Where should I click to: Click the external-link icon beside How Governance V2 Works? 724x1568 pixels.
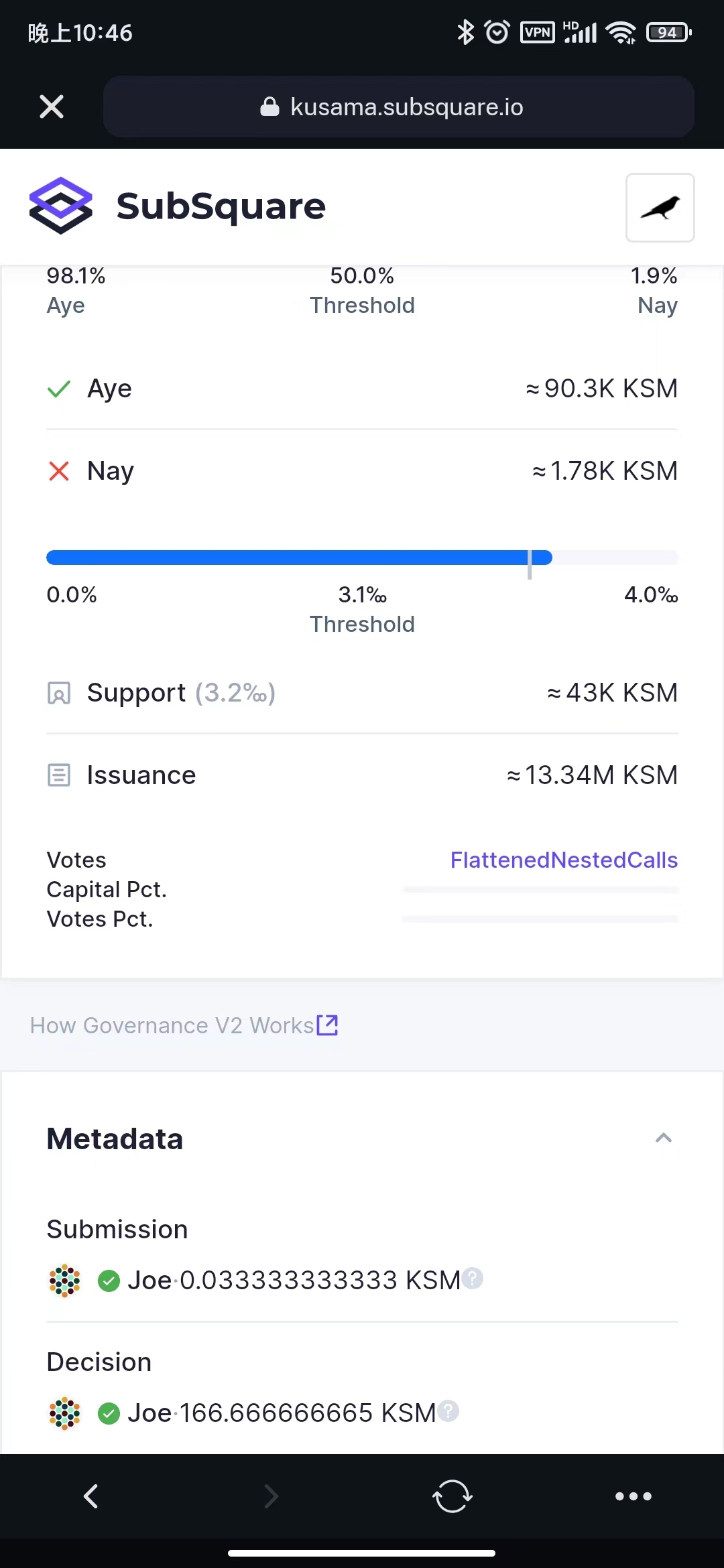[327, 1025]
